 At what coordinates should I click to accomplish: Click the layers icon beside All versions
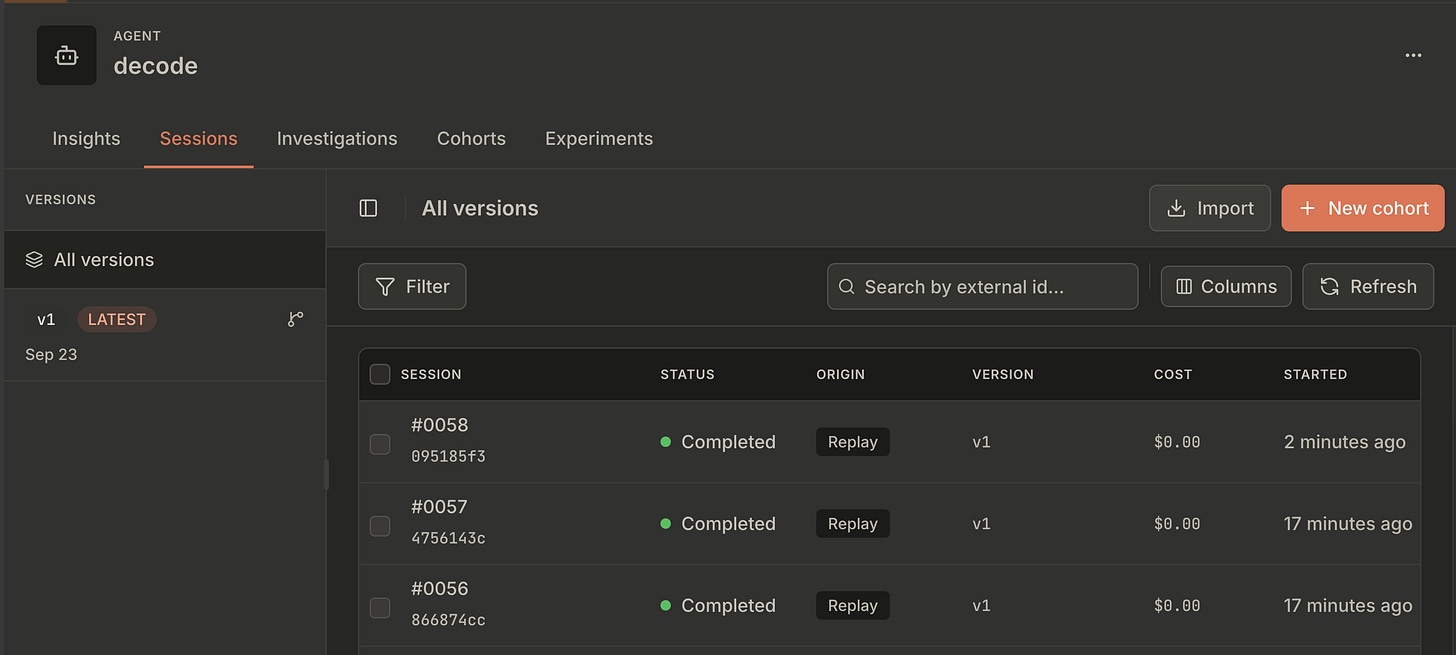tap(34, 260)
